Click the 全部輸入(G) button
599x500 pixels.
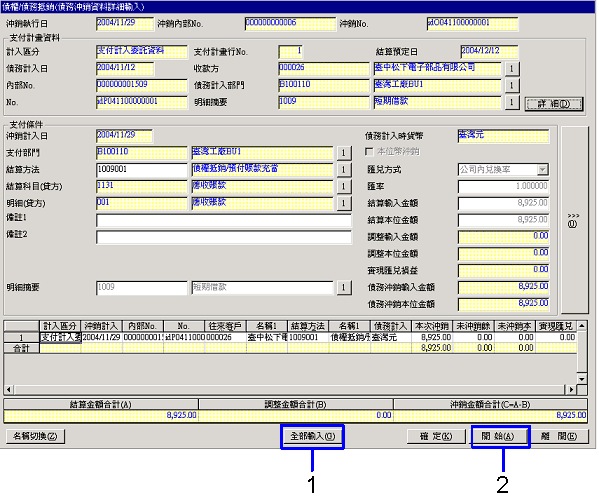[312, 436]
